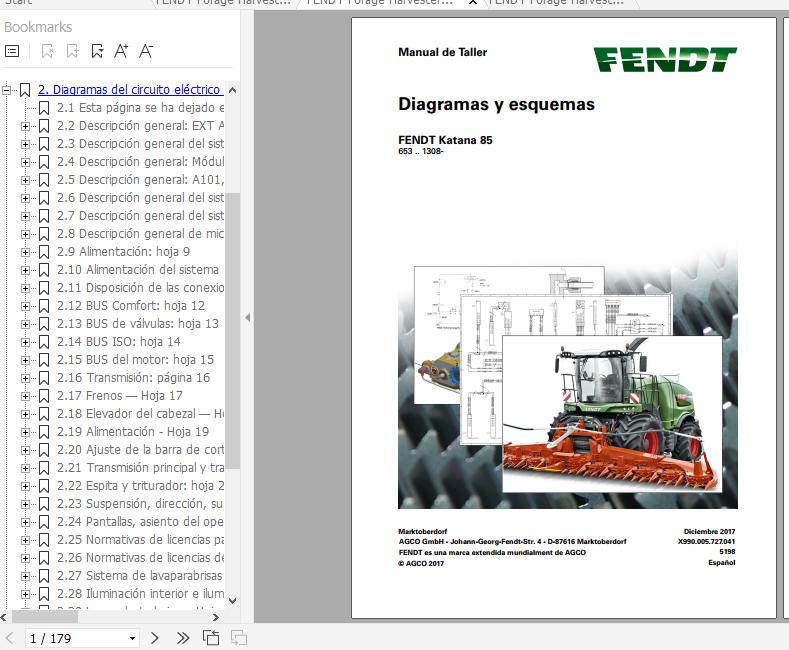Open bookmark 2.5 Descripción general: A101
This screenshot has height=650, width=789.
click(140, 180)
